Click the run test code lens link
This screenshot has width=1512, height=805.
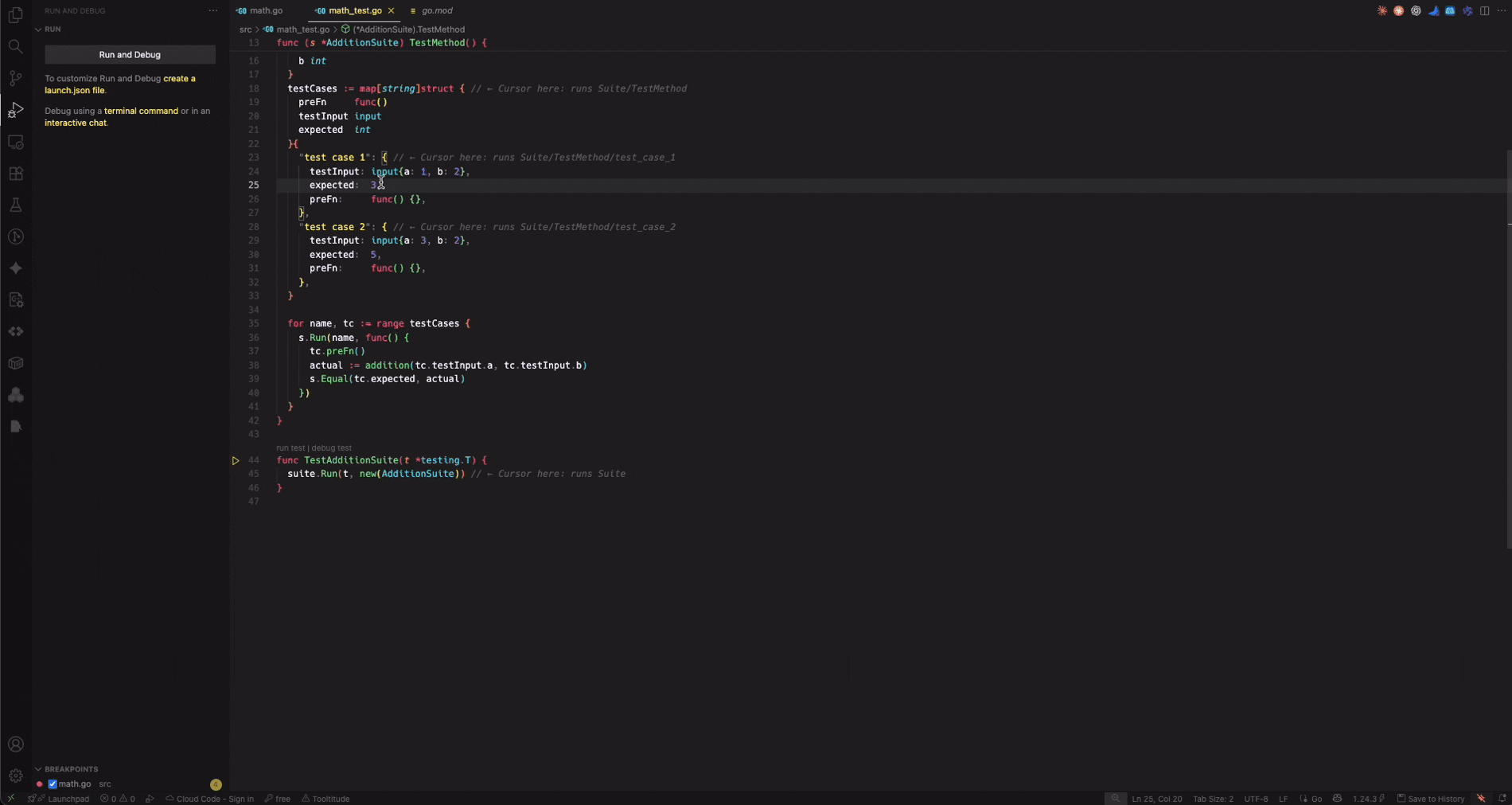291,447
